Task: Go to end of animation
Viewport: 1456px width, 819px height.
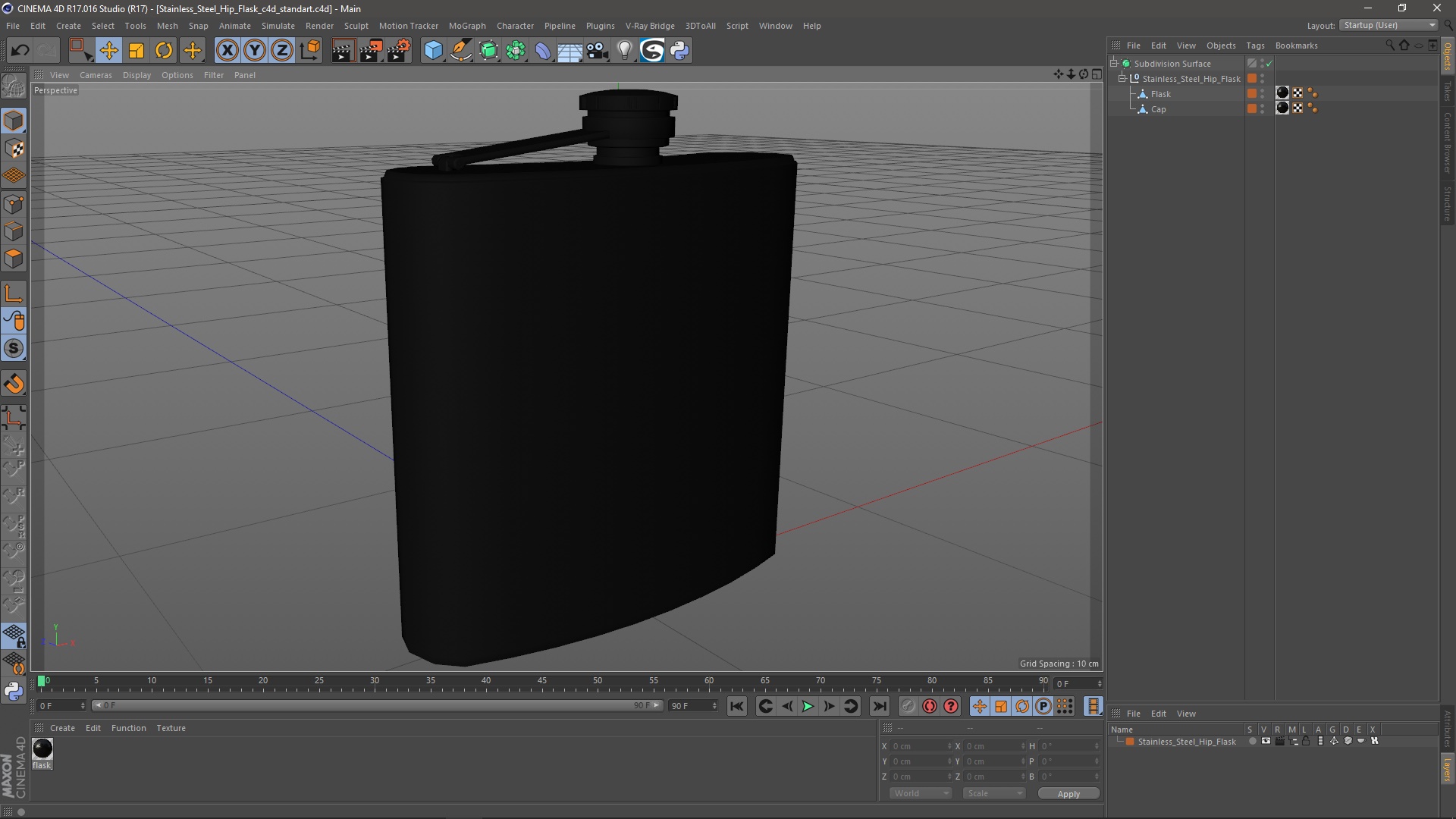Action: 879,706
